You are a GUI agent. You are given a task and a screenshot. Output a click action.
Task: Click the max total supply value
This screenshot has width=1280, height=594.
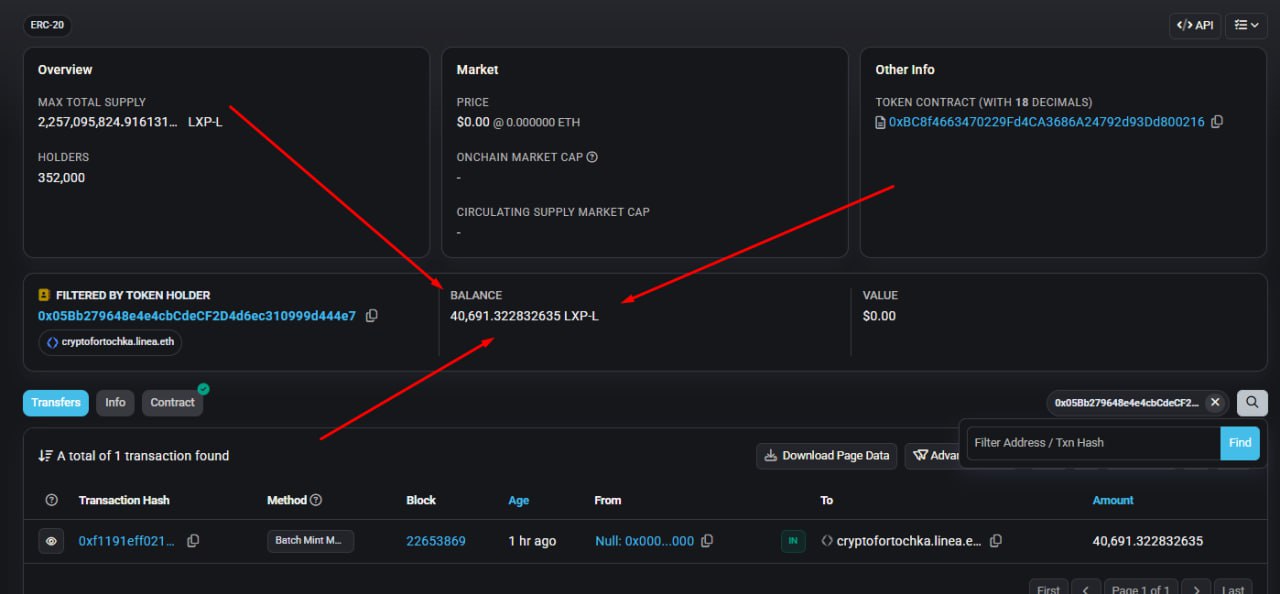point(130,122)
